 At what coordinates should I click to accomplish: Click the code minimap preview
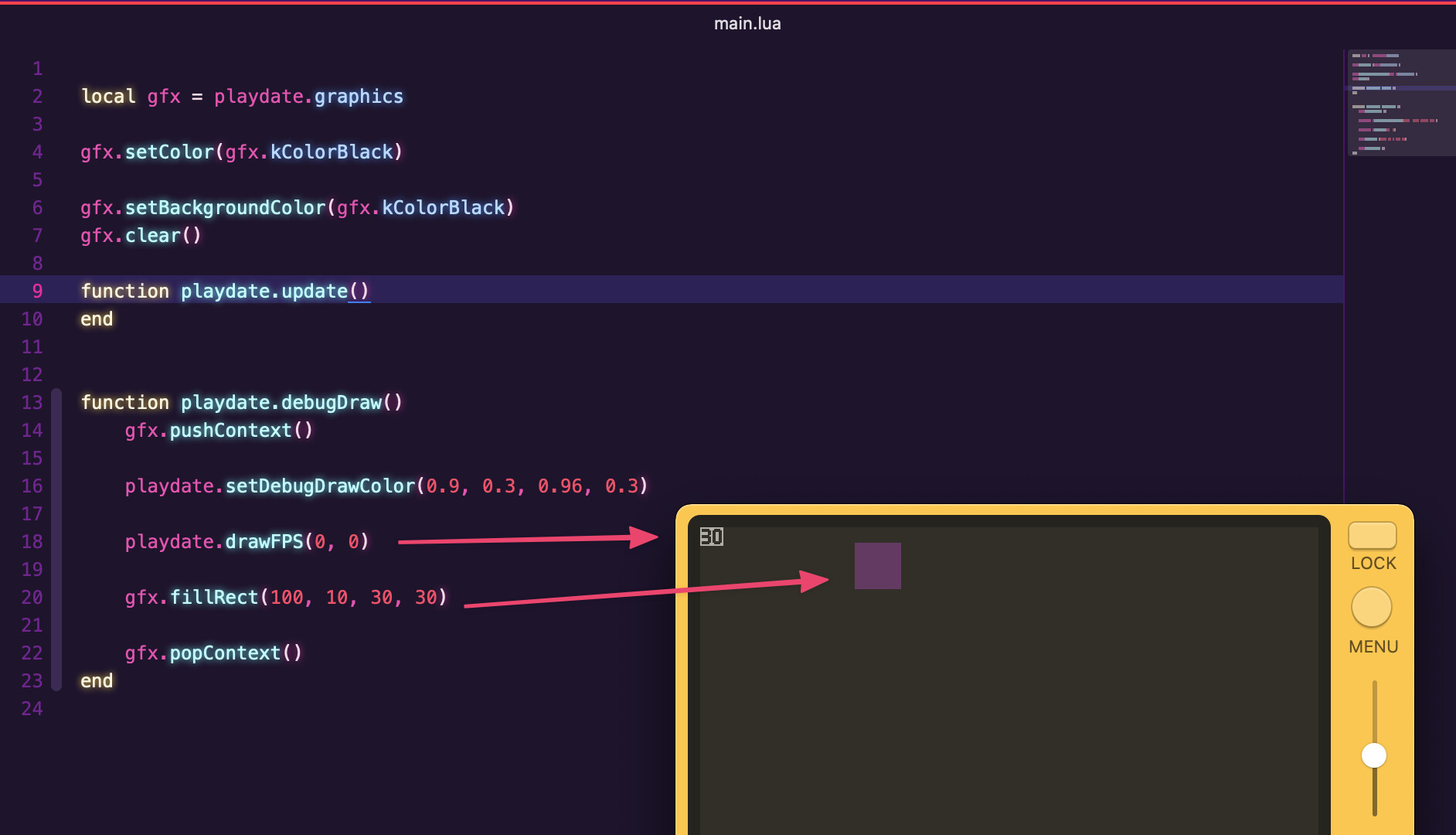pos(1399,103)
